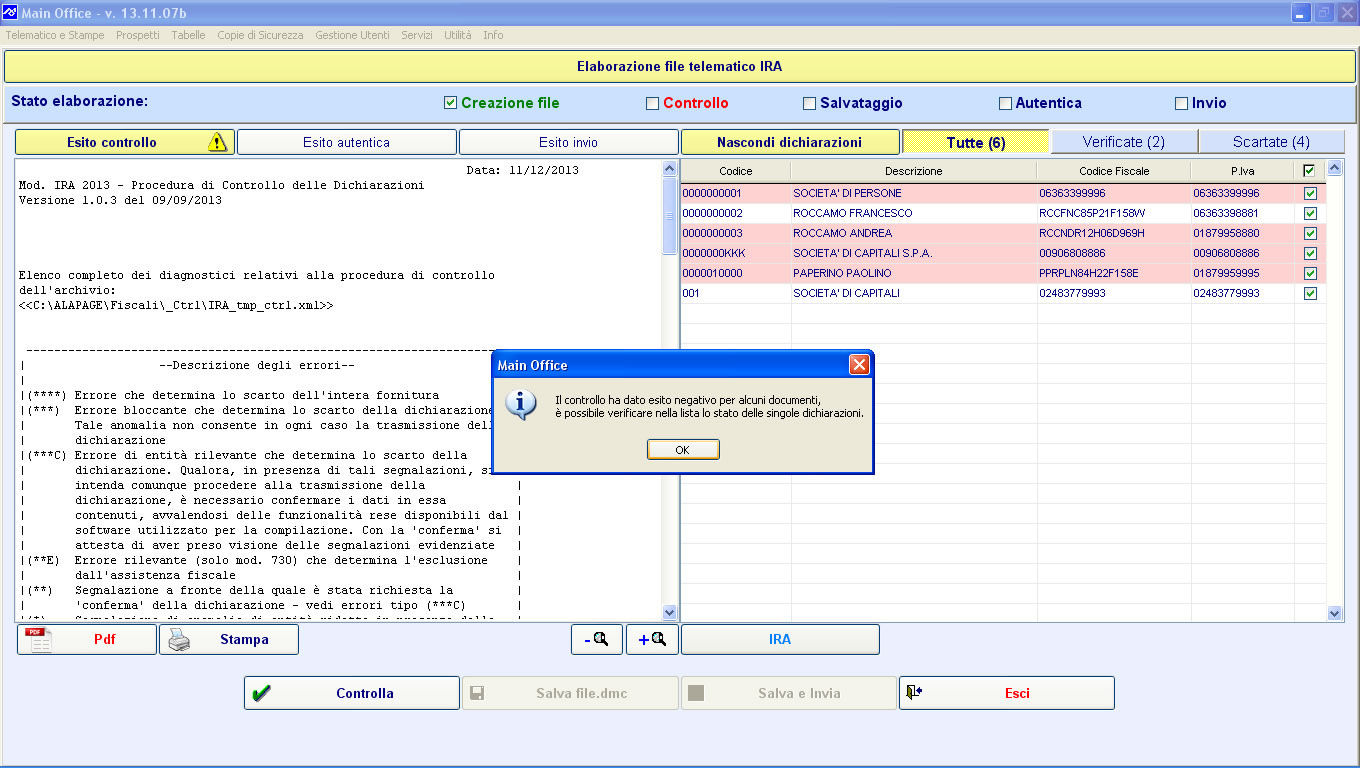This screenshot has height=768, width=1360.
Task: Open the Servizi menu
Action: point(417,35)
